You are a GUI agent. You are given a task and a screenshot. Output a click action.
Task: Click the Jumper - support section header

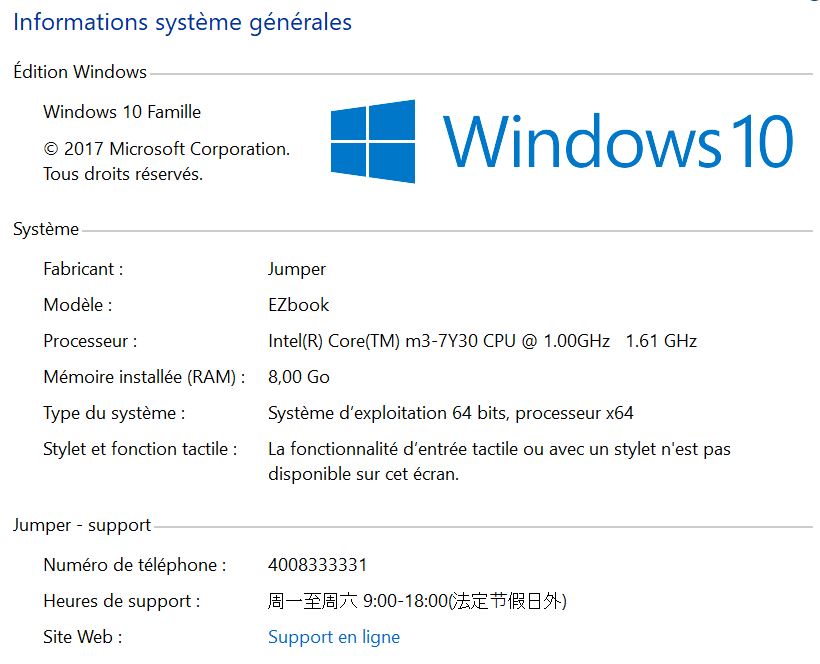pos(82,525)
